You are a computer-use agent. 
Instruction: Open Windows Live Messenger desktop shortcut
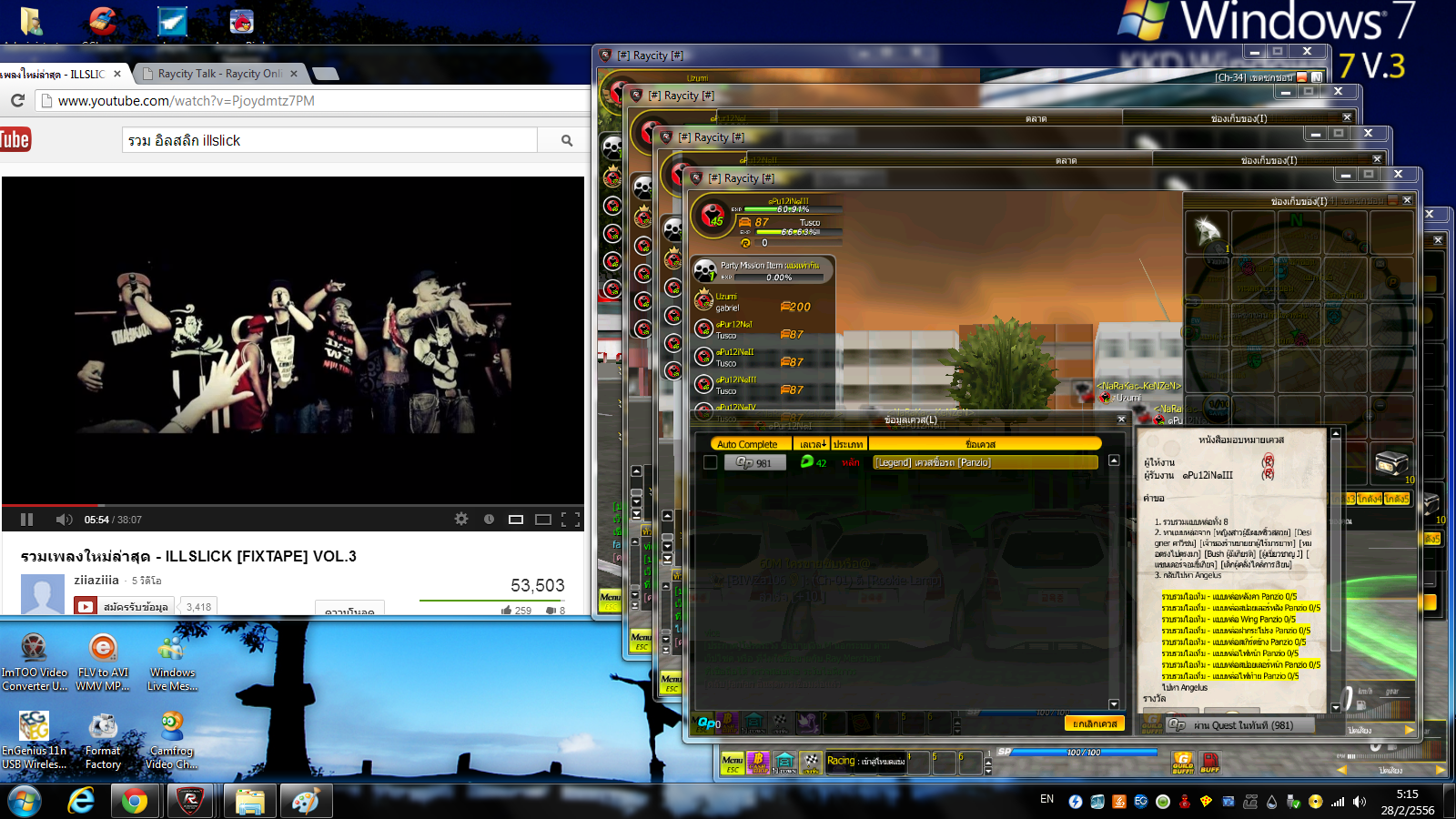tap(172, 662)
